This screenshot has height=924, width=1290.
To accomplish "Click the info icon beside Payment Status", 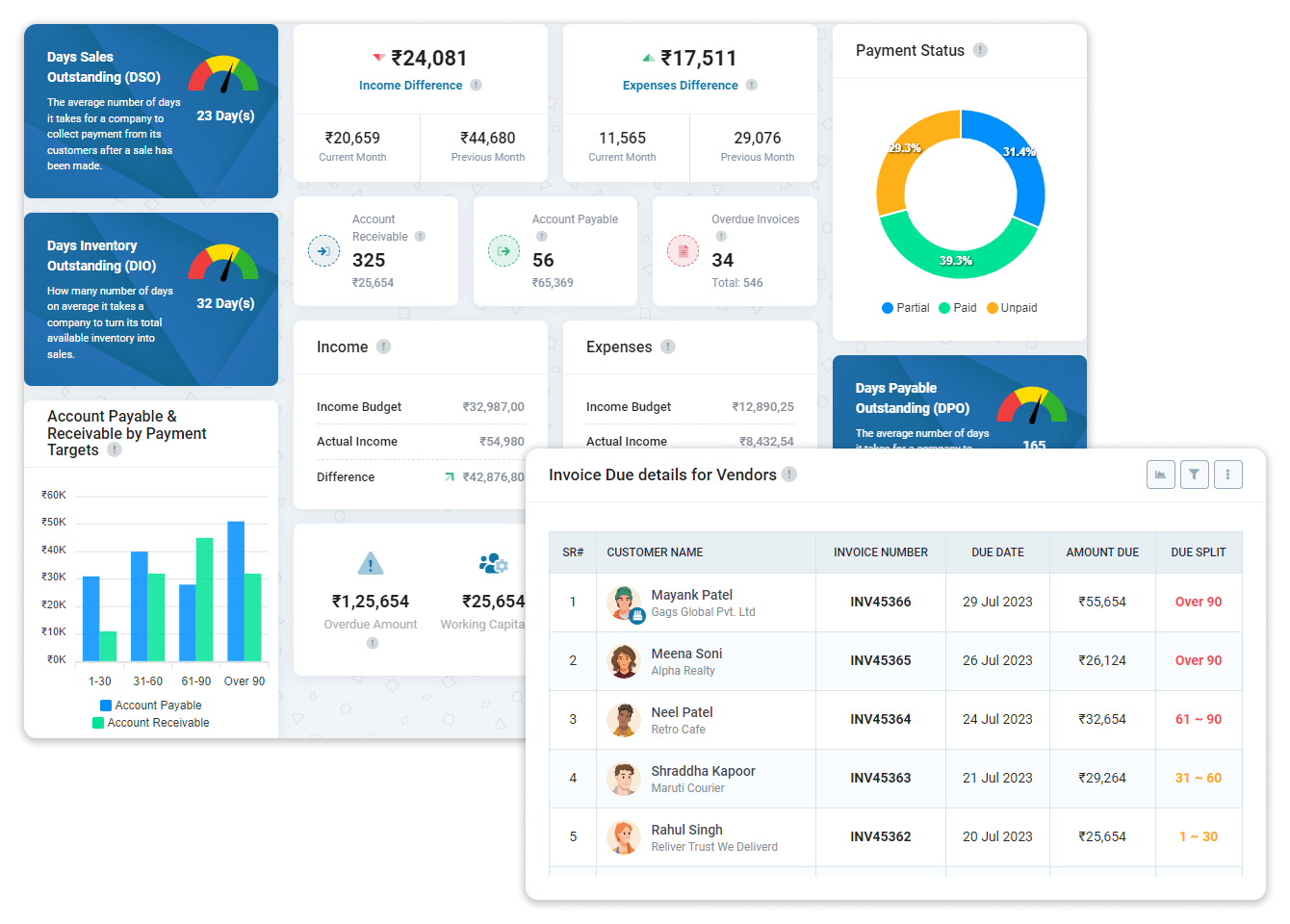I will click(980, 50).
